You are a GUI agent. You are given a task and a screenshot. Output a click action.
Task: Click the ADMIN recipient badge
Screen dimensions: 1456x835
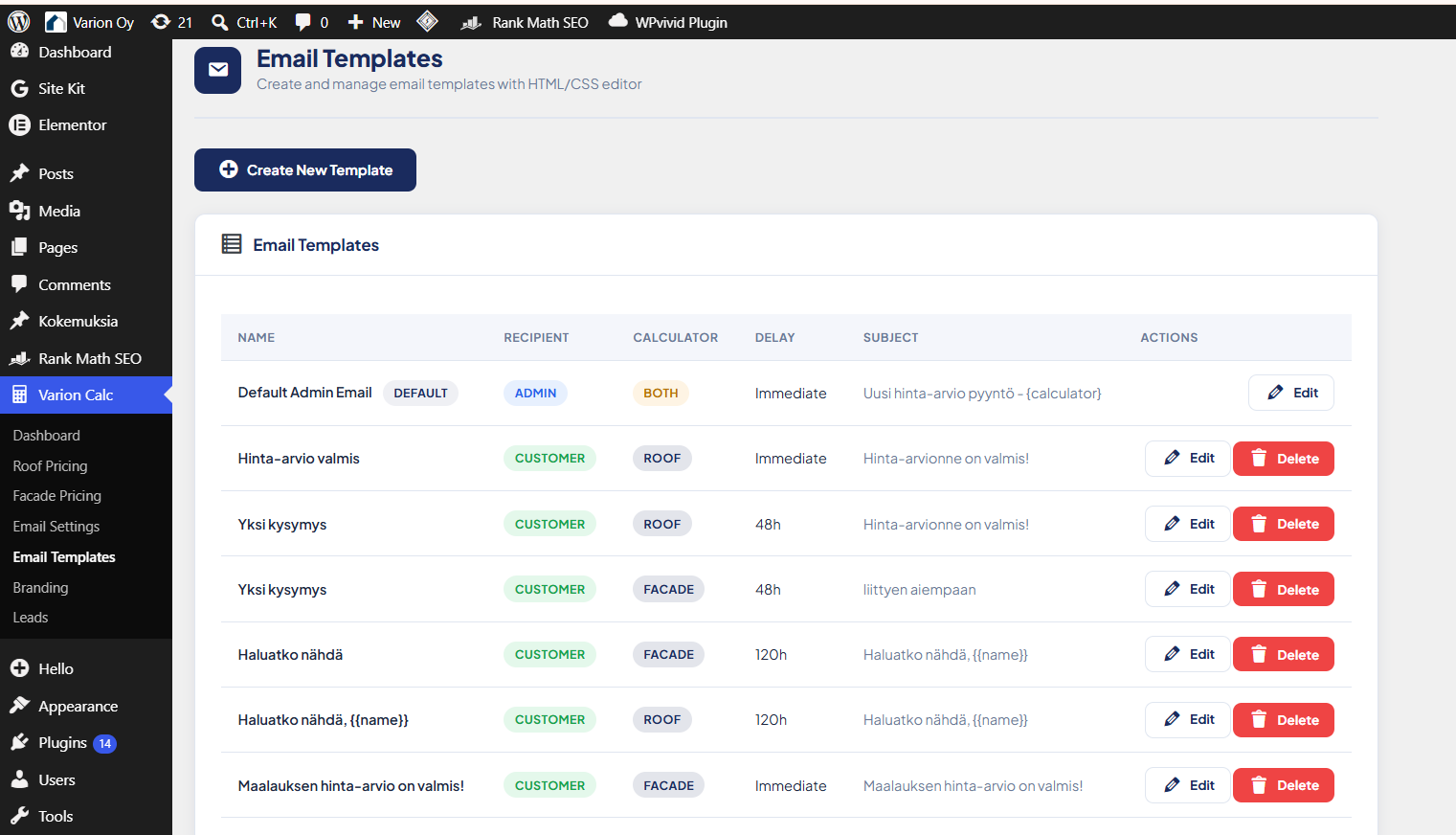[x=535, y=393]
